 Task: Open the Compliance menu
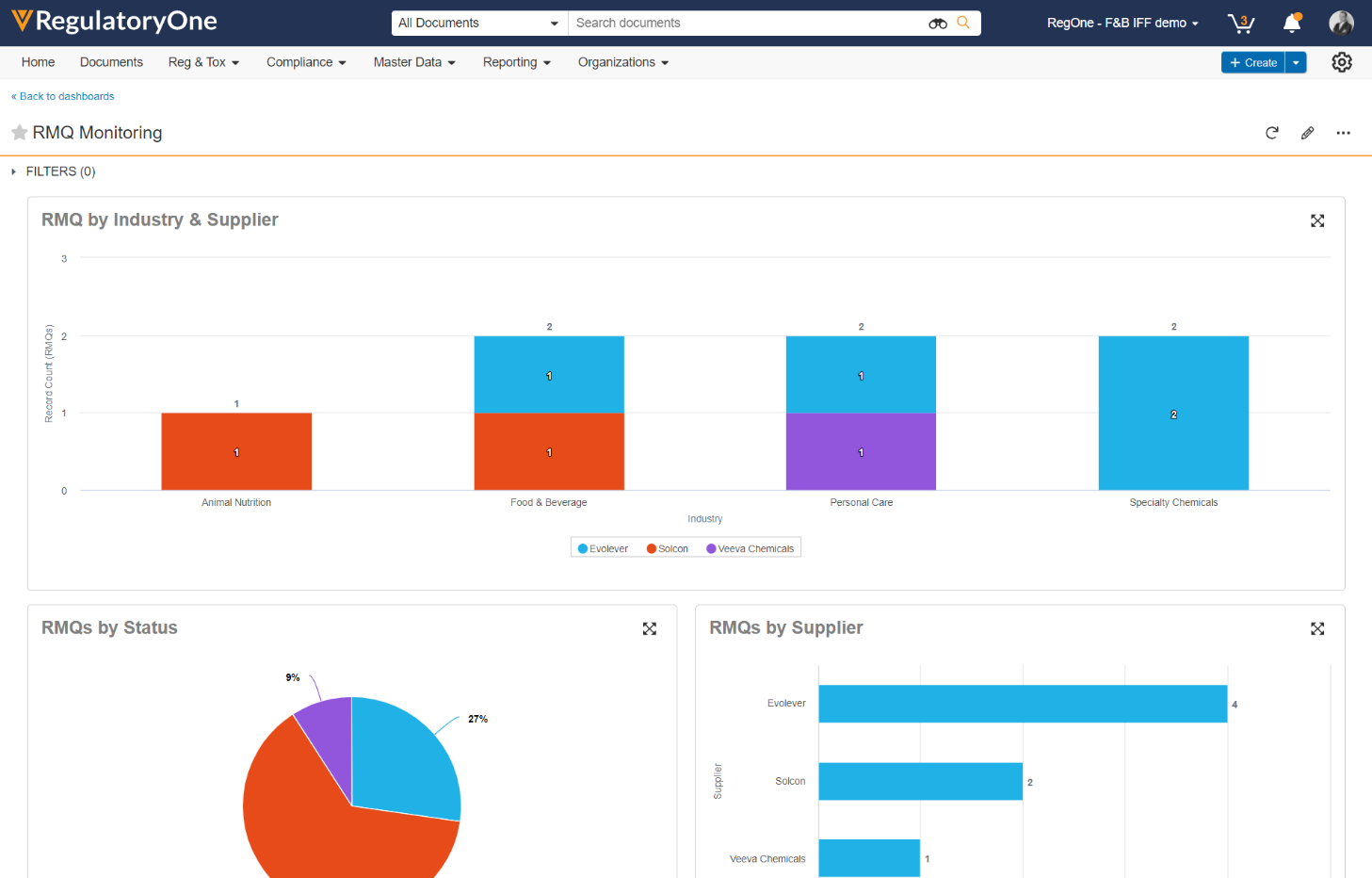(x=306, y=62)
